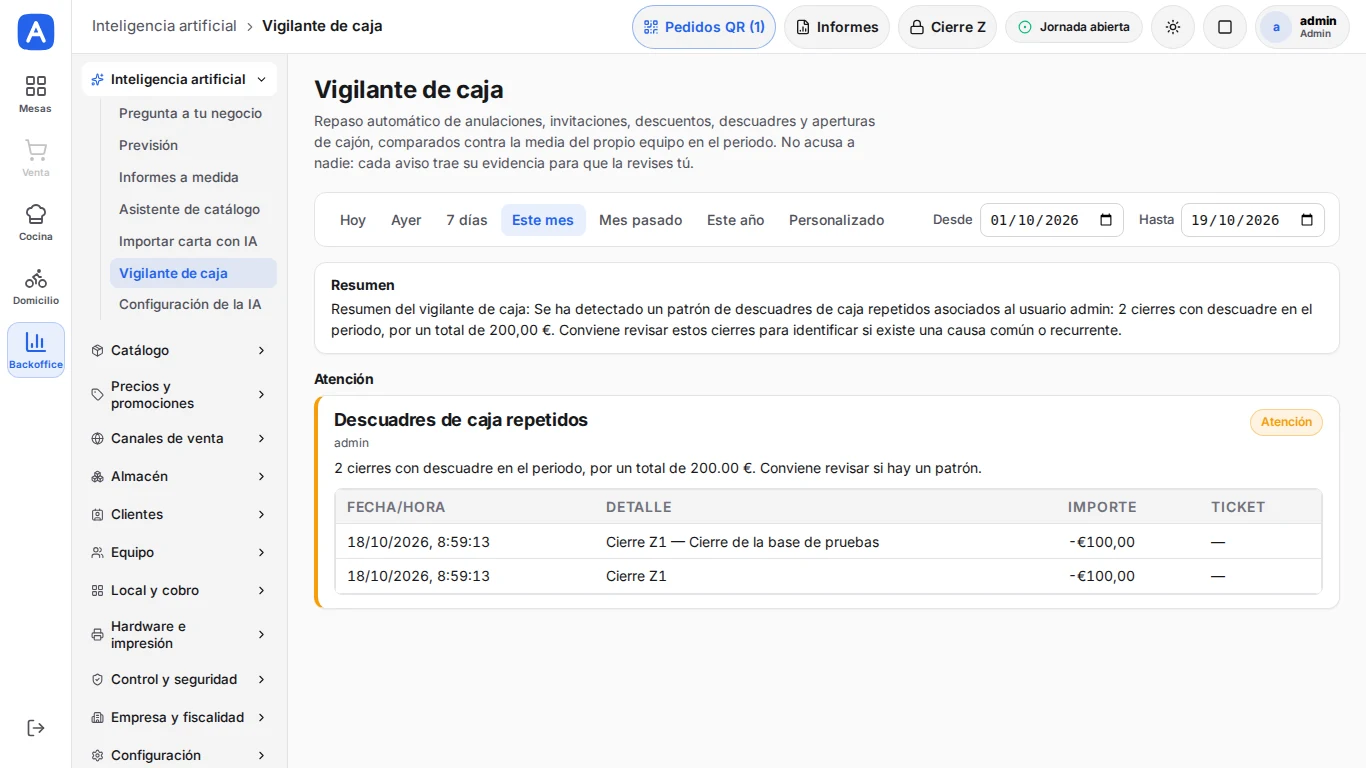Open the admin user avatar menu
This screenshot has width=1366, height=768.
(1302, 27)
